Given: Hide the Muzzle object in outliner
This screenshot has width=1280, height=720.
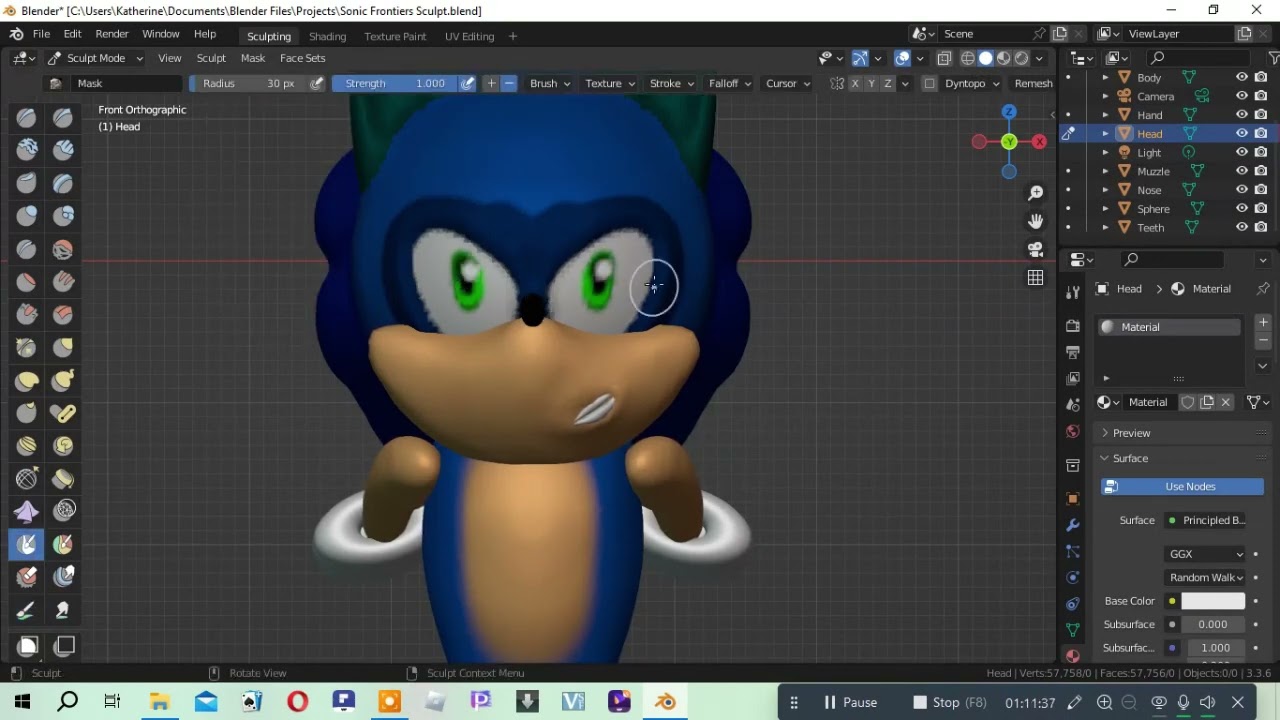Looking at the screenshot, I should click(1242, 171).
